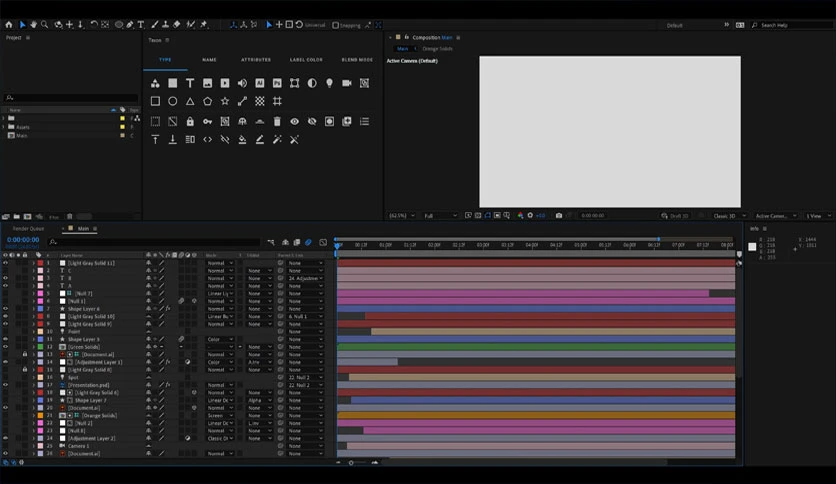The image size is (836, 484).
Task: Switch to Taxon ATTRIBUTES tab
Action: tap(256, 60)
